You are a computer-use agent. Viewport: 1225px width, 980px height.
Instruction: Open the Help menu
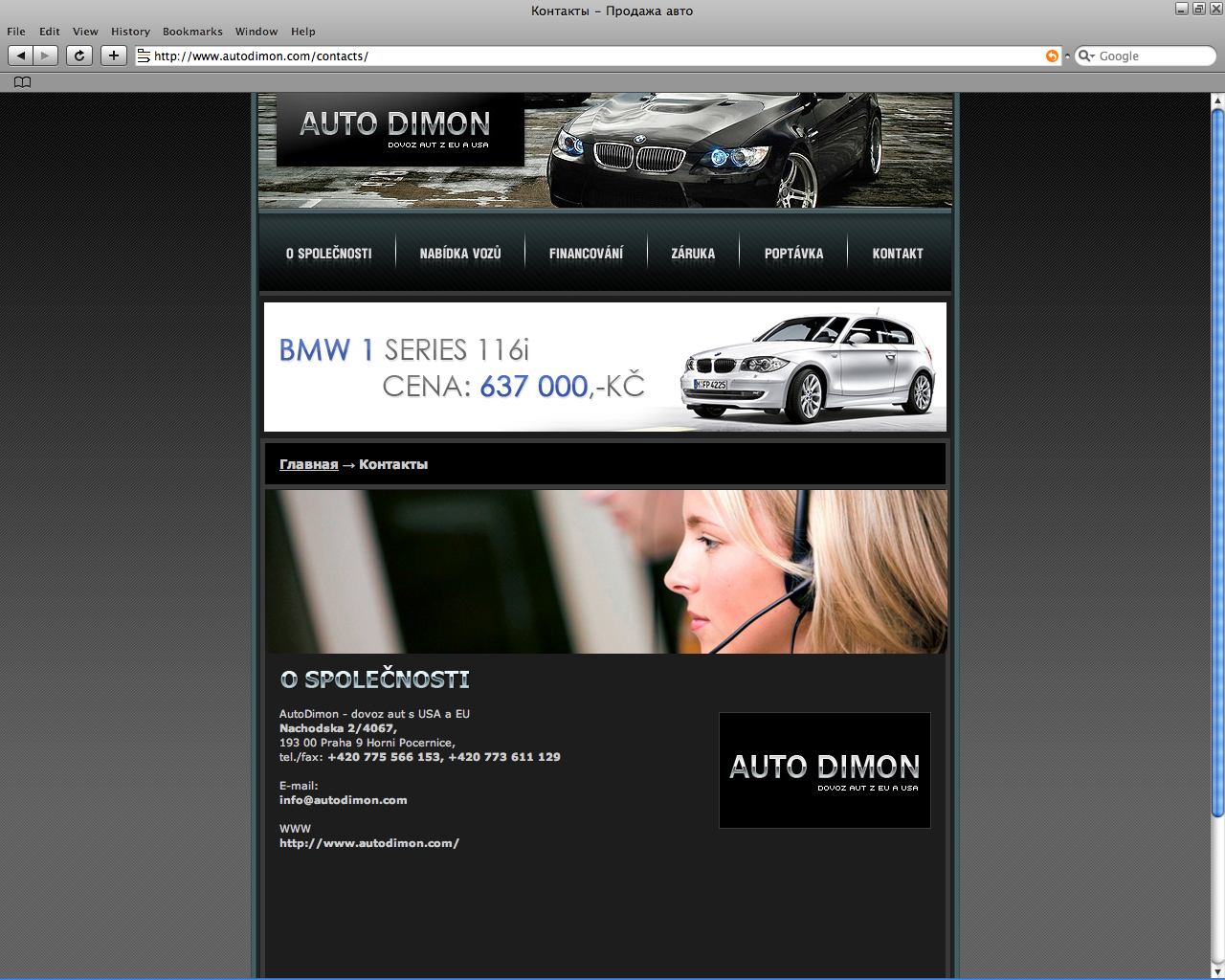coord(303,32)
